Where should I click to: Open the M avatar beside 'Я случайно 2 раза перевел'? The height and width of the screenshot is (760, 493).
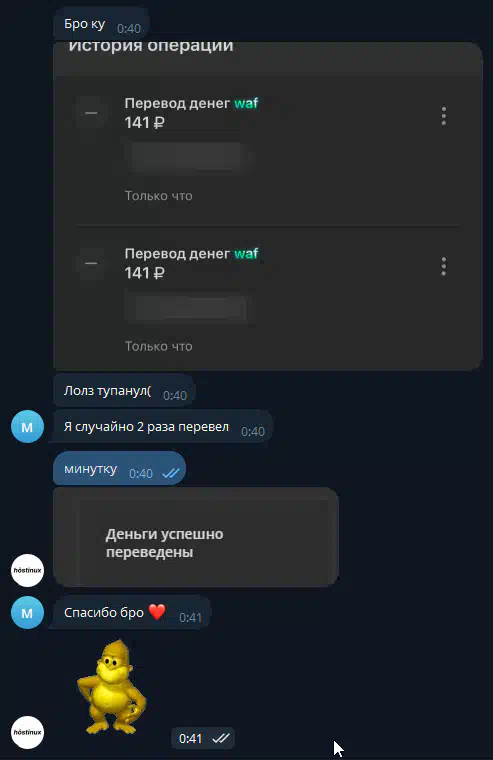[27, 427]
